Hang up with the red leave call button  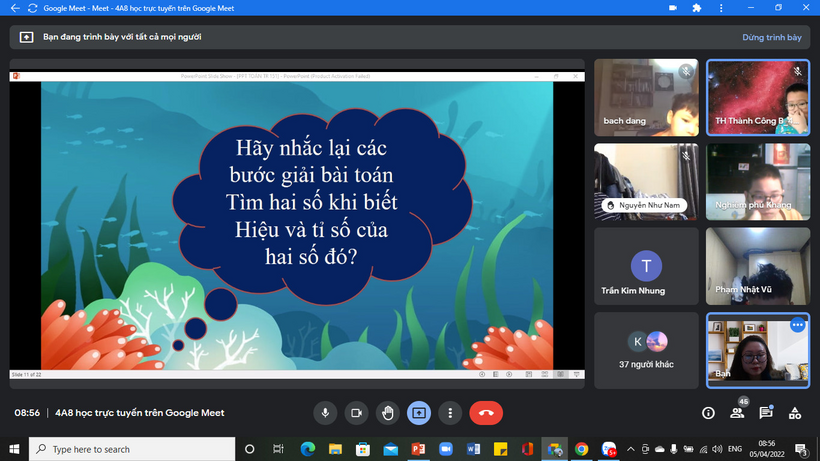point(486,412)
